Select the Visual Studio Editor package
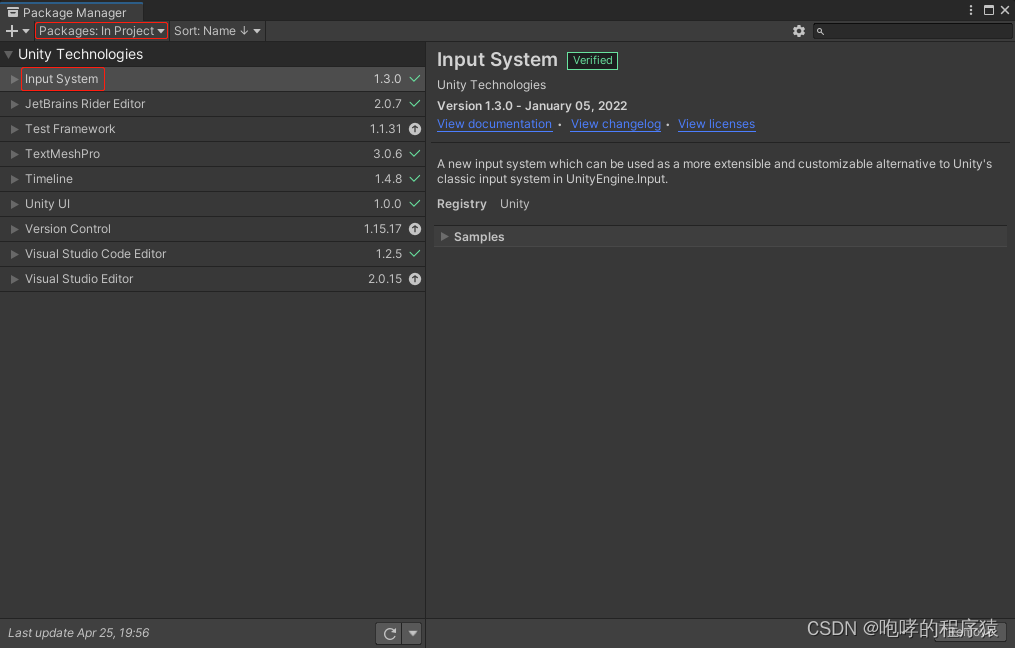This screenshot has height=648, width=1015. [x=212, y=279]
